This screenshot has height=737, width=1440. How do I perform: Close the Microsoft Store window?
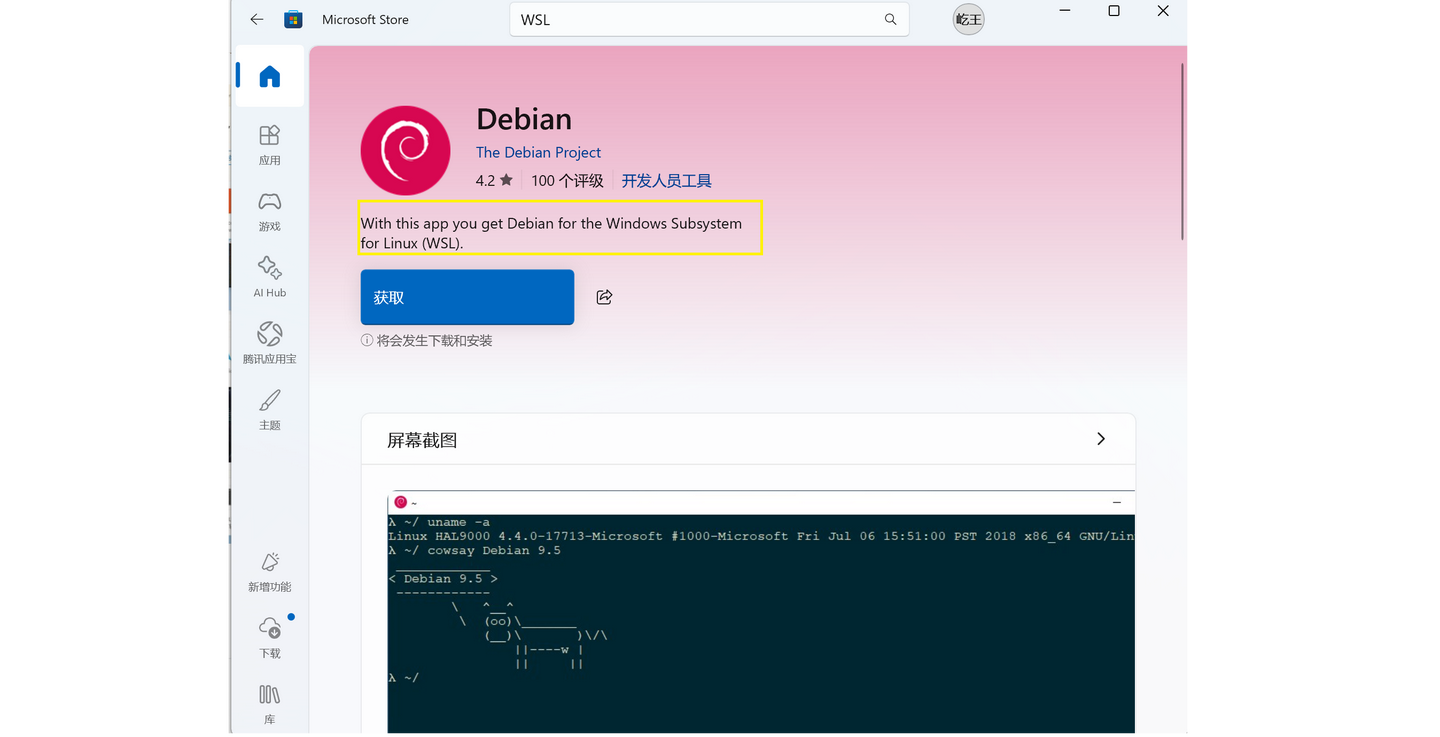[x=1163, y=11]
